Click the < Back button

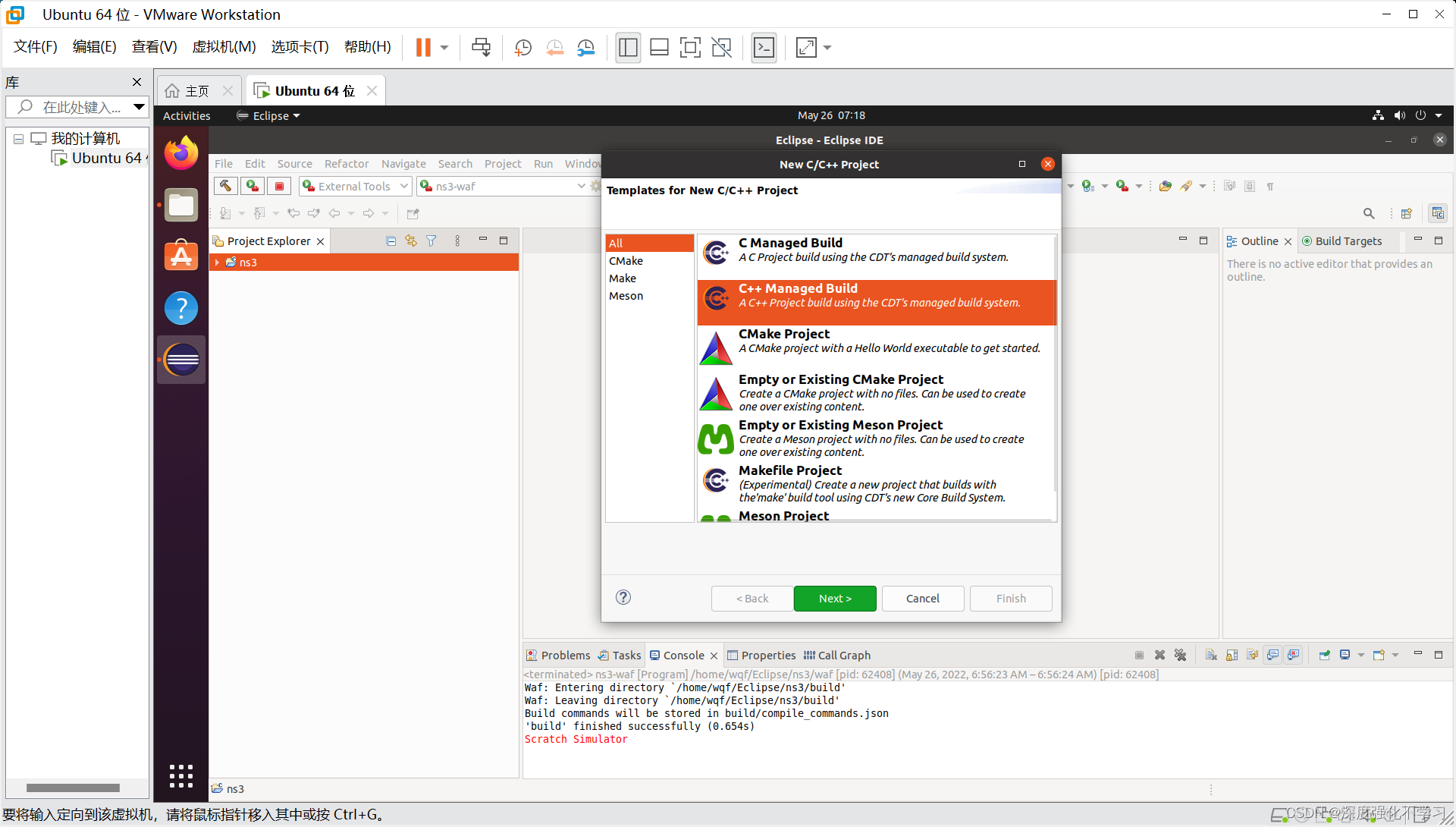coord(752,599)
